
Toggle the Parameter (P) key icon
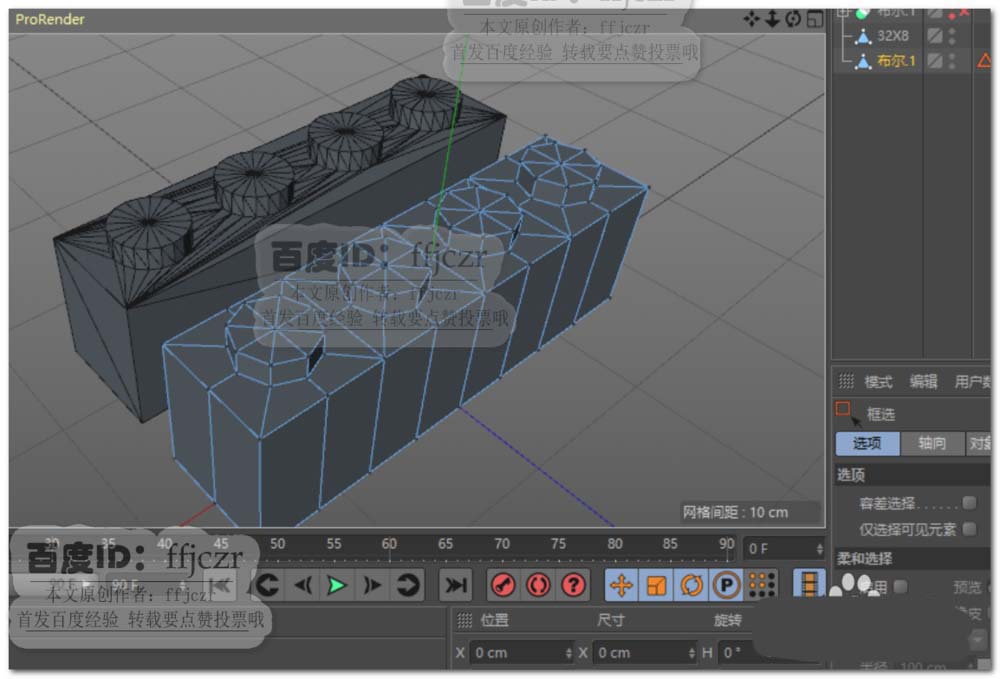pos(726,585)
